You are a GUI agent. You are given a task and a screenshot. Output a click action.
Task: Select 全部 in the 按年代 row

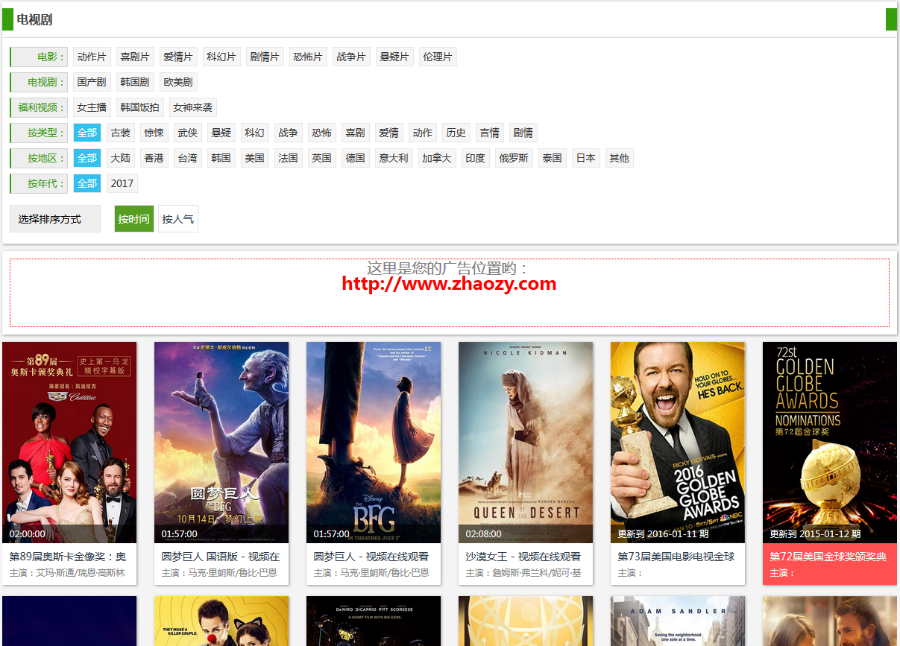[x=87, y=183]
